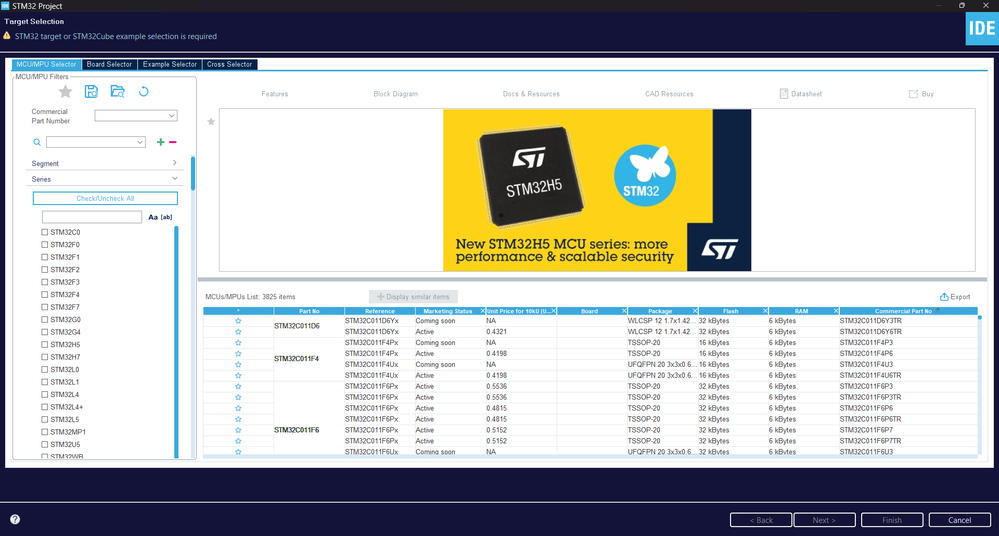Toggle the Aa match-case icon

click(x=153, y=217)
